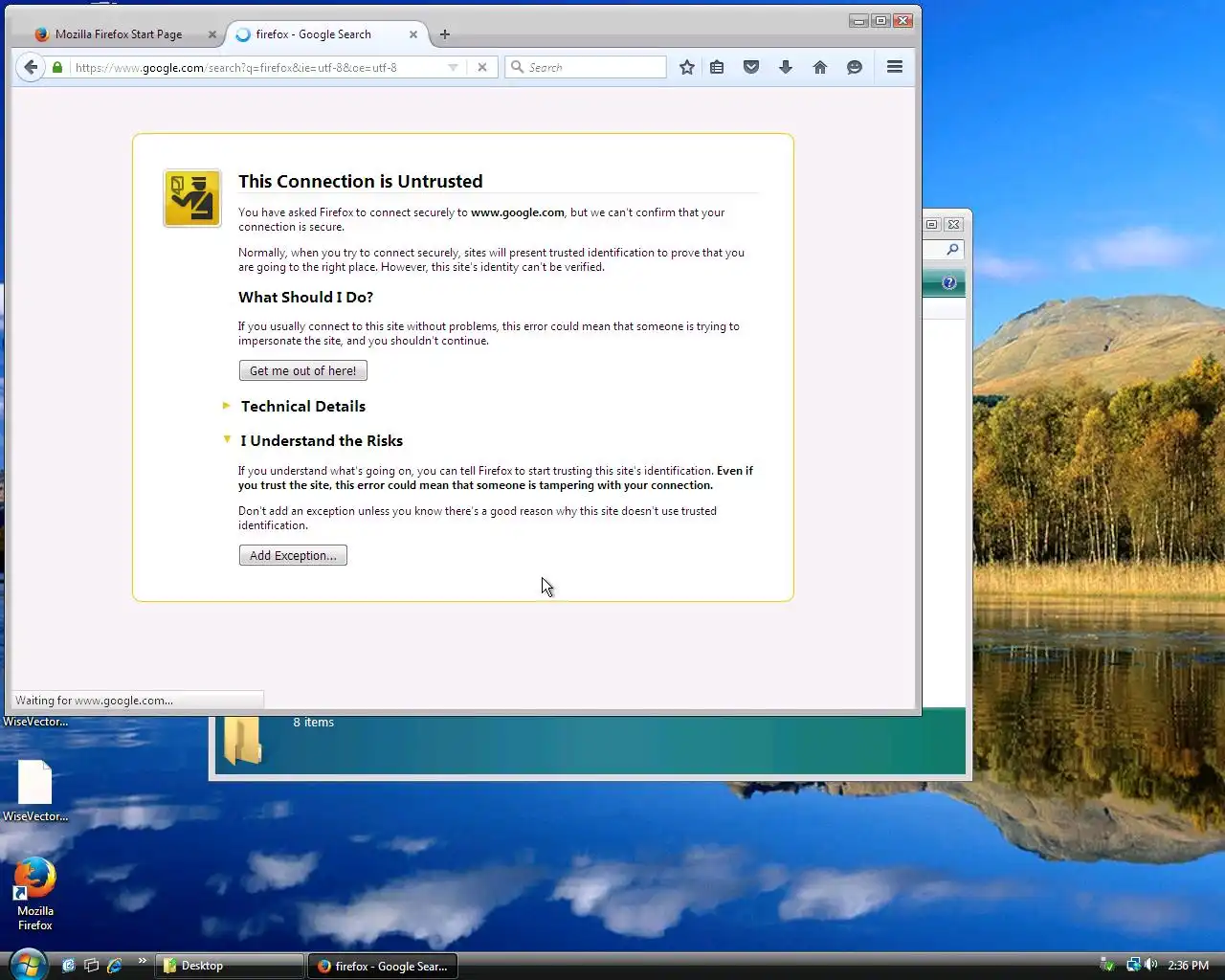
Task: Collapse the I Understand the Risks section
Action: (322, 440)
